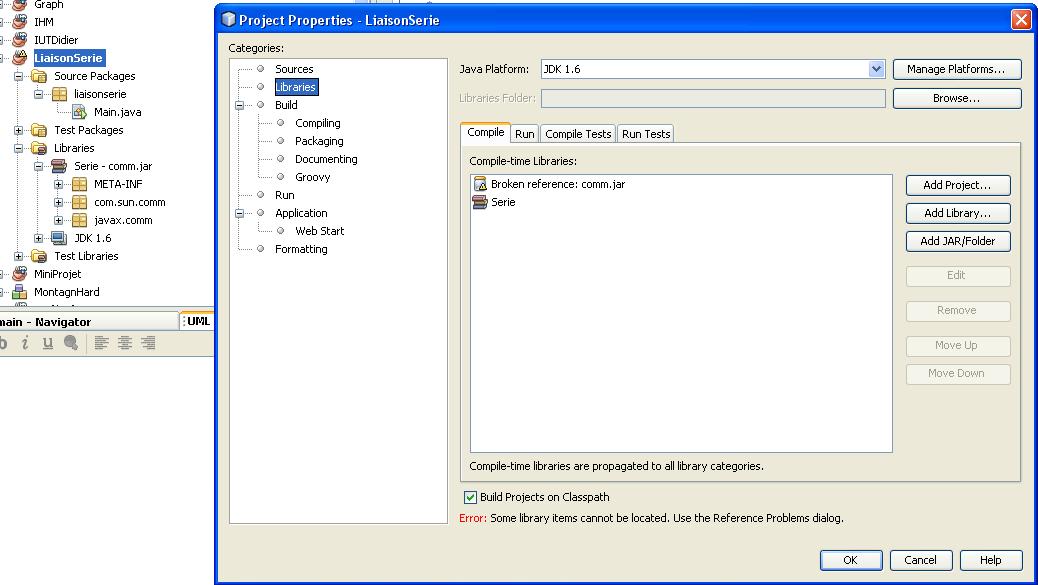This screenshot has width=1038, height=585.
Task: Click the align left icon in Navigator
Action: click(x=101, y=343)
